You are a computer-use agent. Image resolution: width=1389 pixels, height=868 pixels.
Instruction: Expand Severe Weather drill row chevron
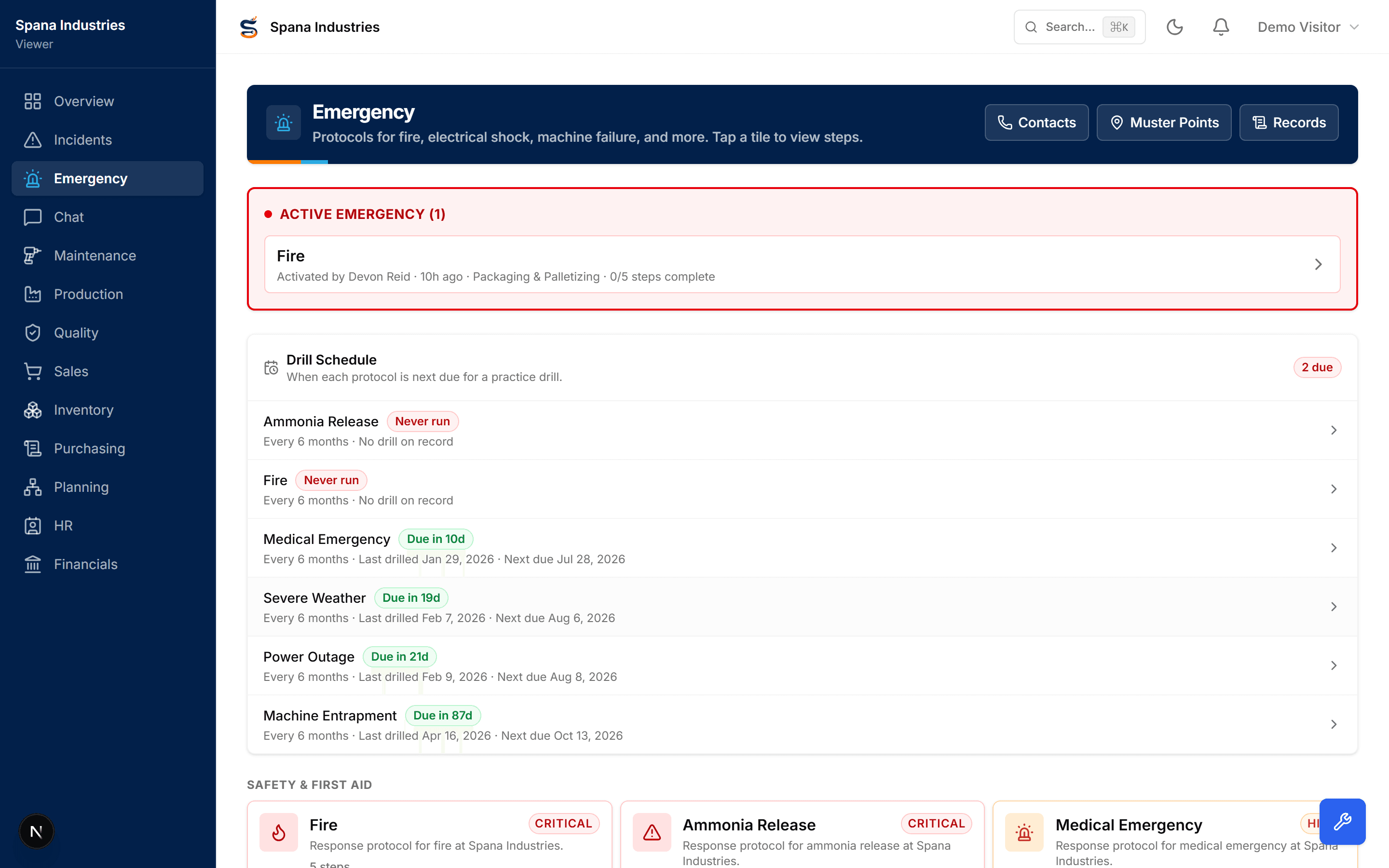click(1334, 607)
